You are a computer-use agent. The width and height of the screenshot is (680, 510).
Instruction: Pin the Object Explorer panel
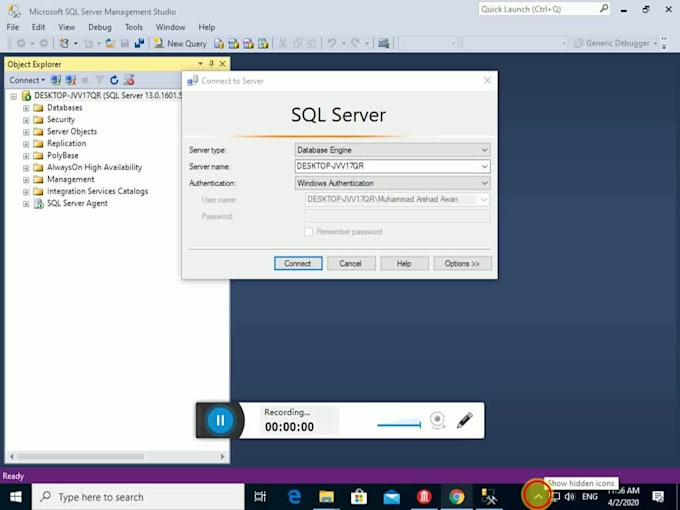coord(211,64)
